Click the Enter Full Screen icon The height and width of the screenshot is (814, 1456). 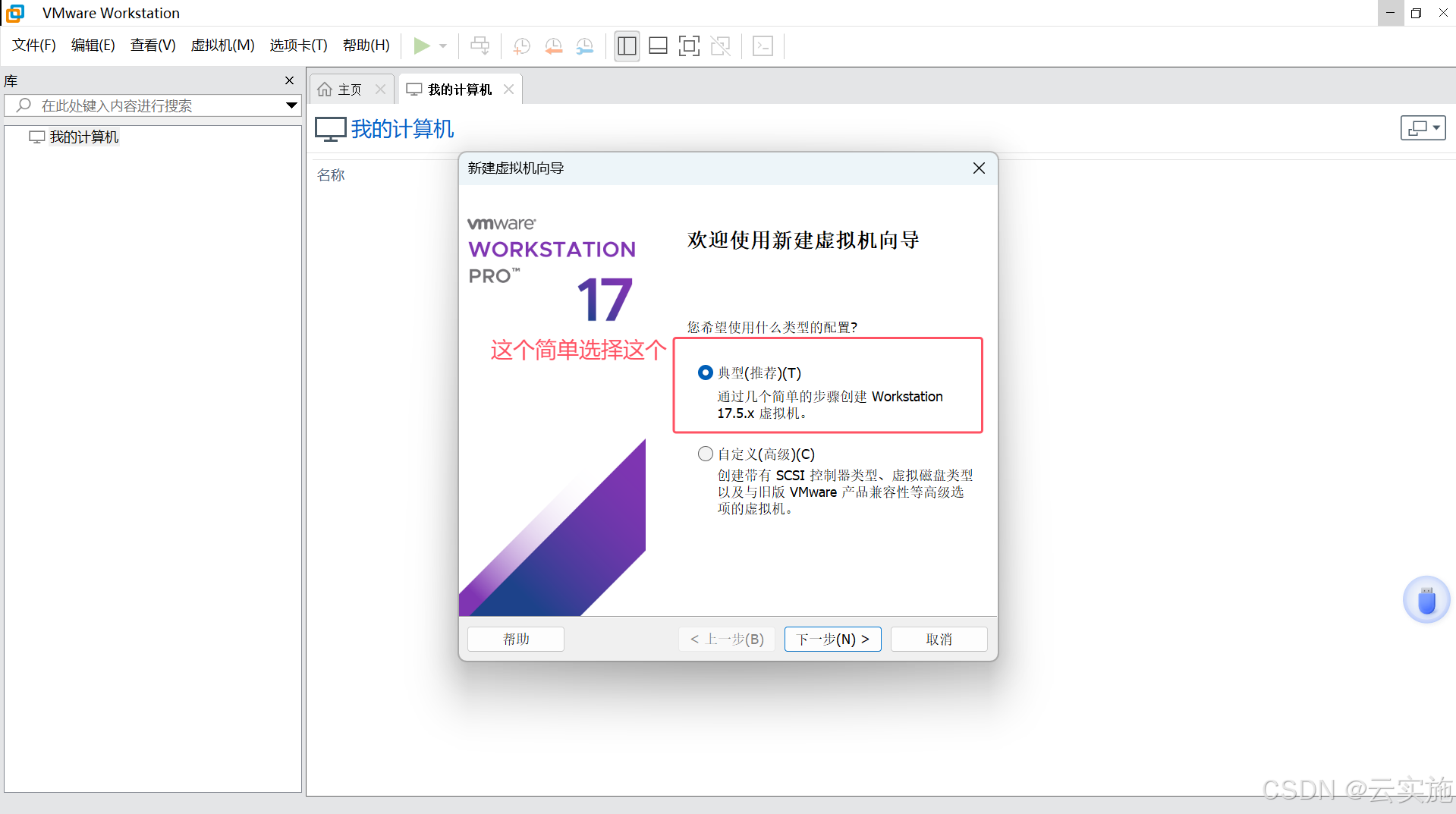(x=689, y=46)
